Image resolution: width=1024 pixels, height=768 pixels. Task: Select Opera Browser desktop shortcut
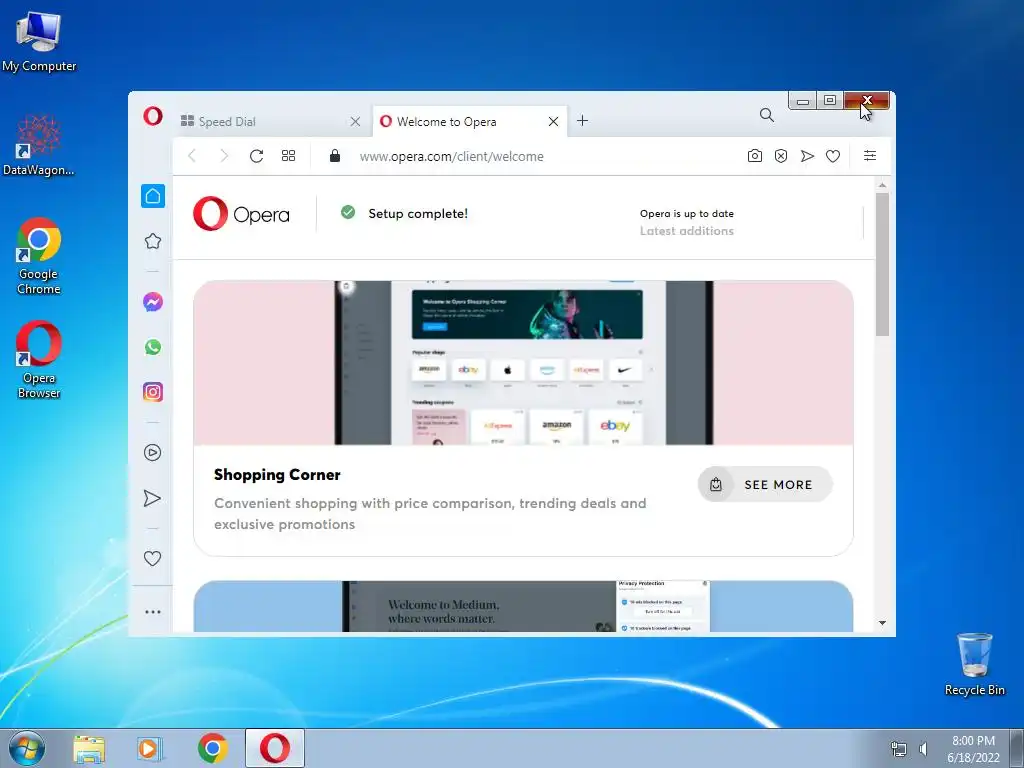tap(39, 360)
